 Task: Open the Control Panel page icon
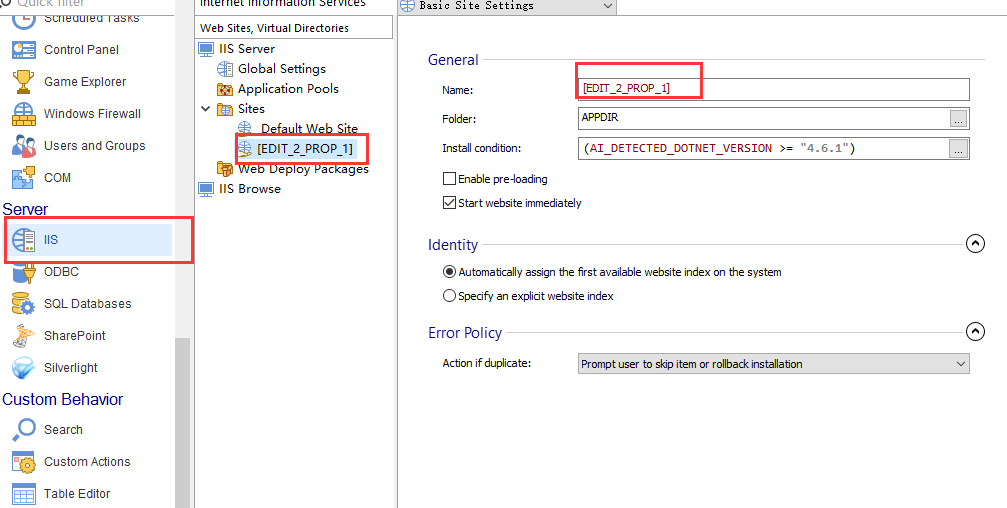[x=24, y=49]
